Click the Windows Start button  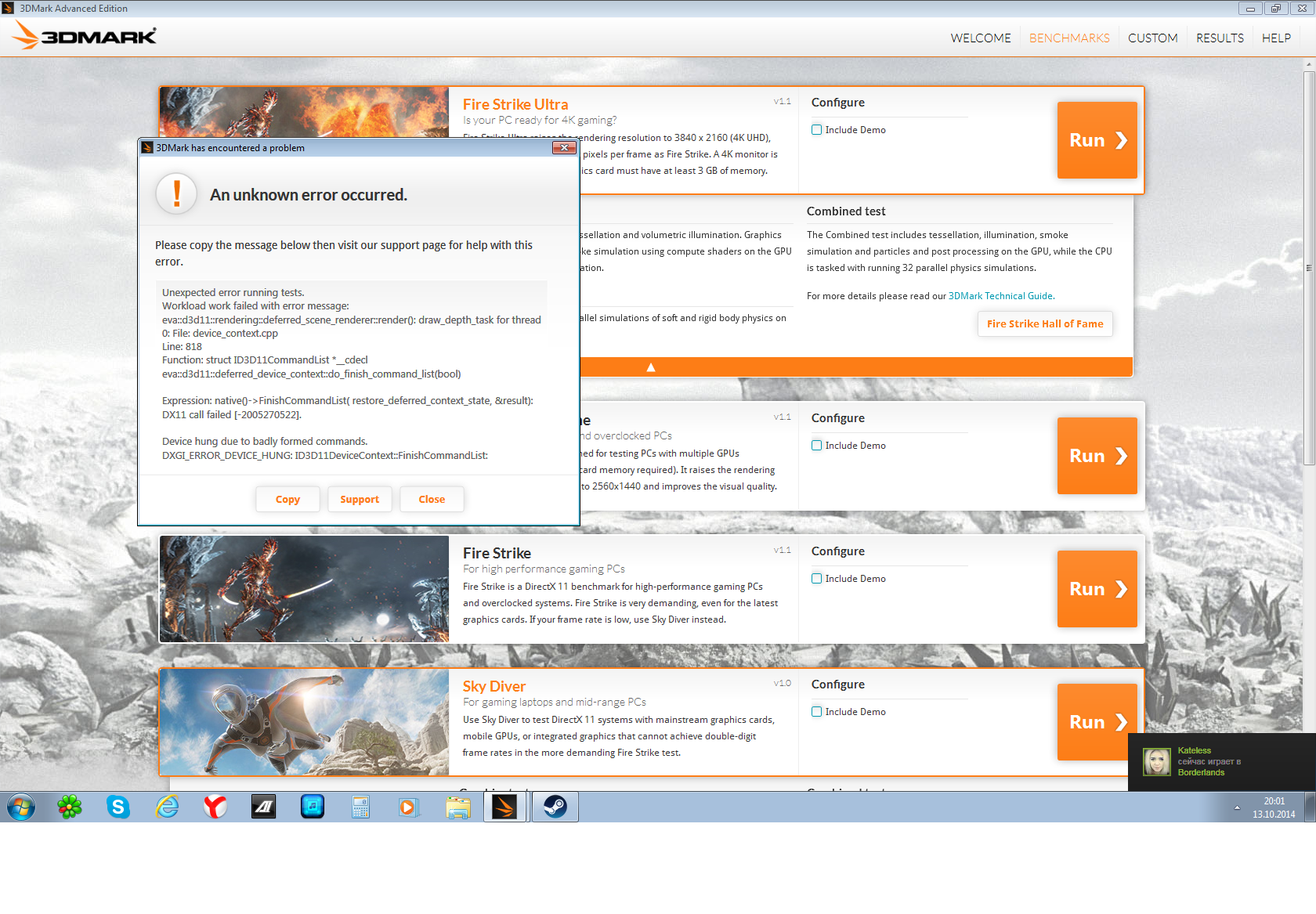pos(21,807)
